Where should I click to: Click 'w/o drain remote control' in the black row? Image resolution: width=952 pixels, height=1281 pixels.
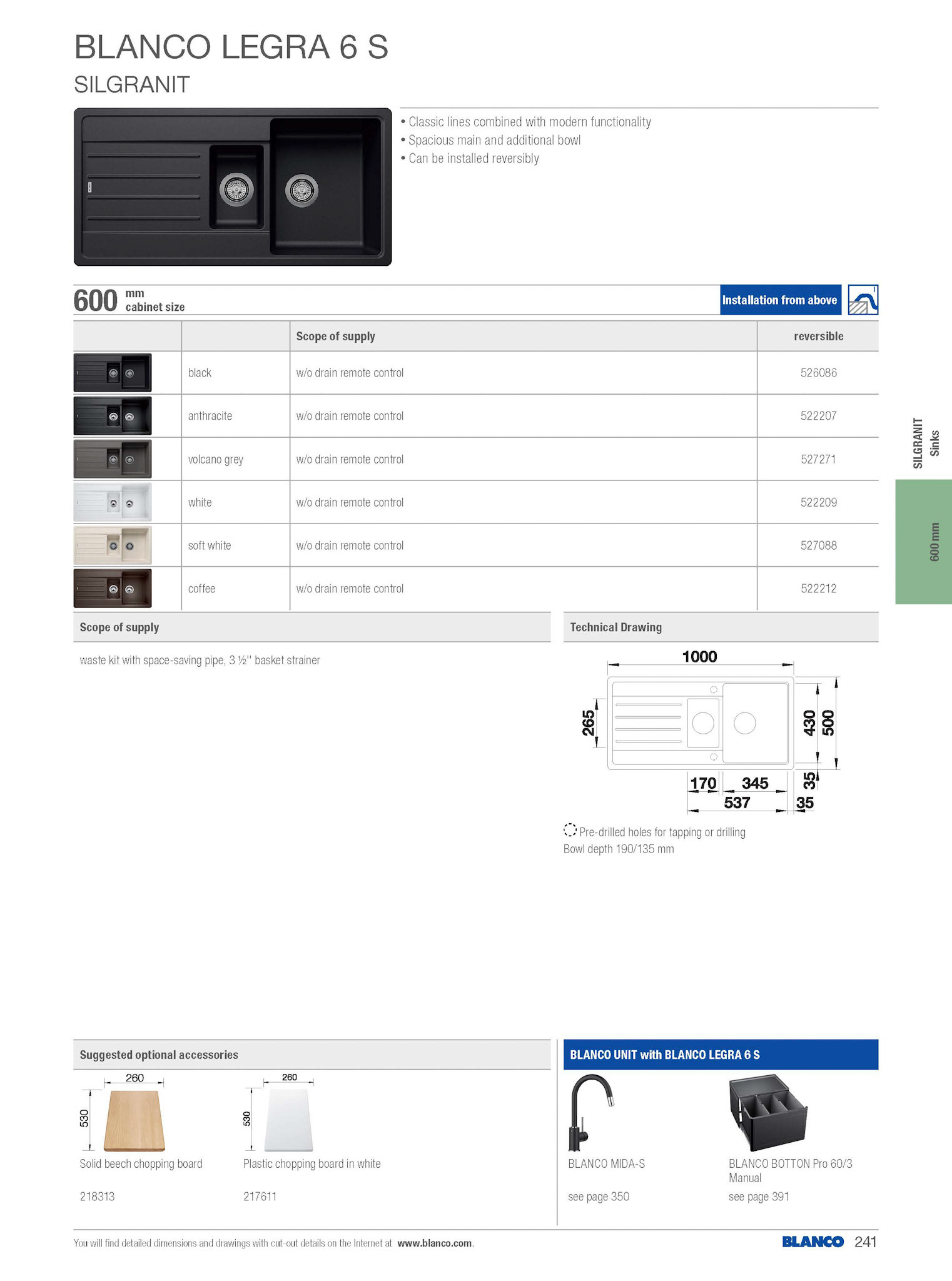pyautogui.click(x=350, y=373)
